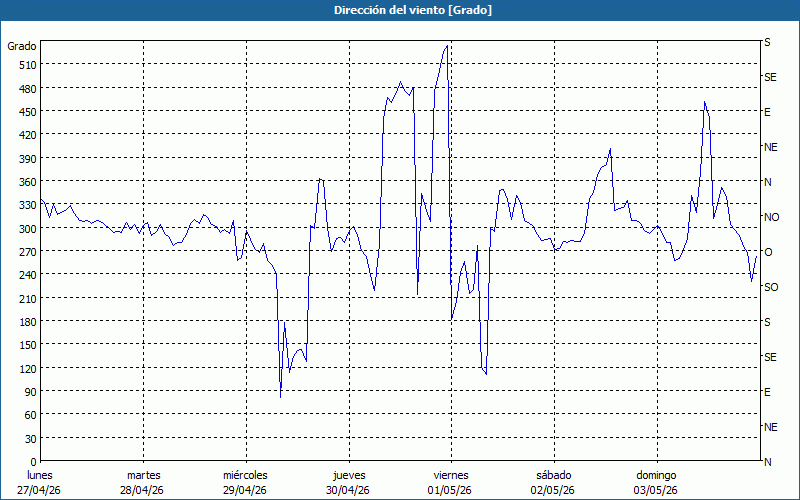This screenshot has height=500, width=800.
Task: Click the 300 tick label
Action: pyautogui.click(x=27, y=229)
